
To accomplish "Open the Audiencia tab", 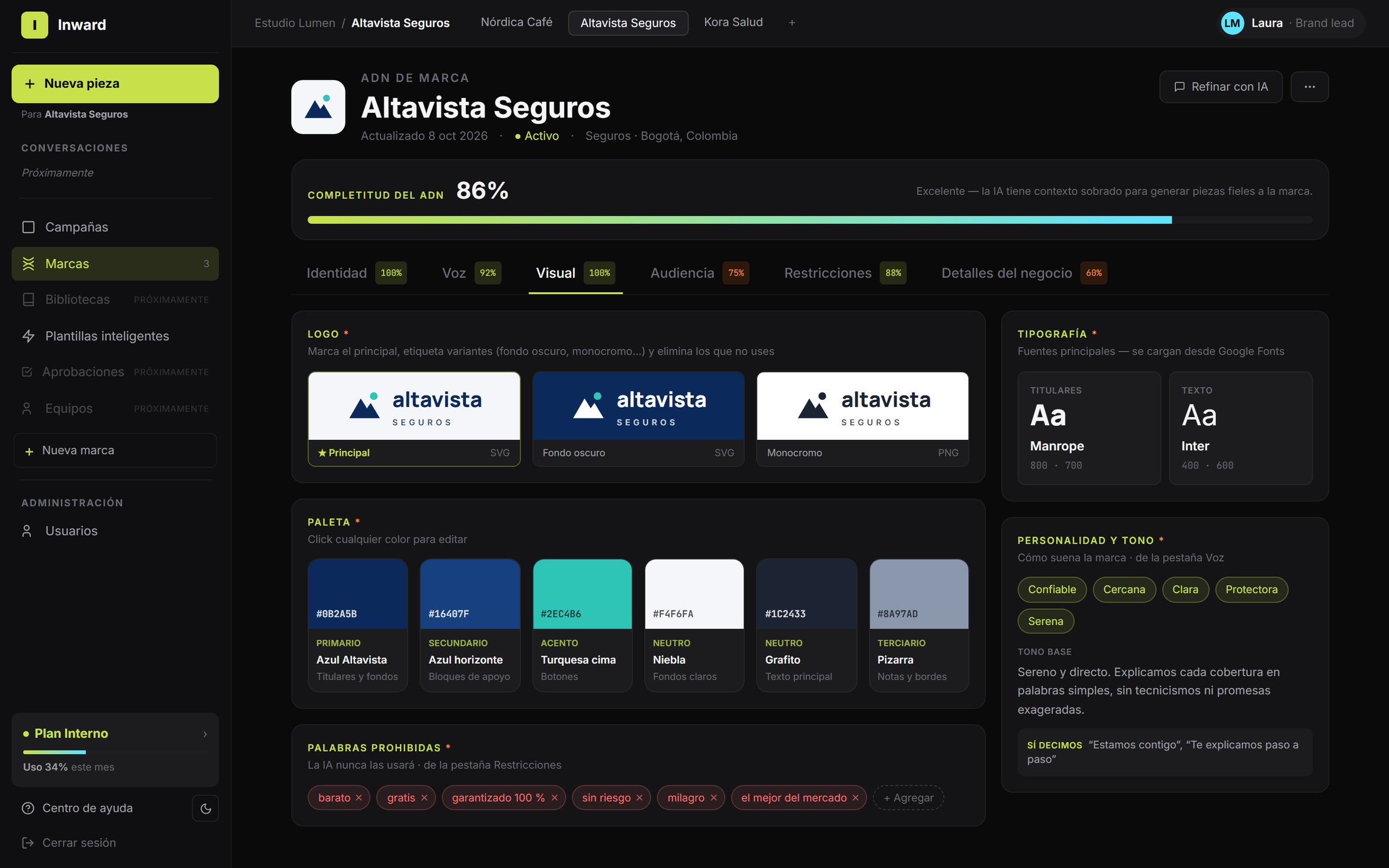I will coord(699,273).
